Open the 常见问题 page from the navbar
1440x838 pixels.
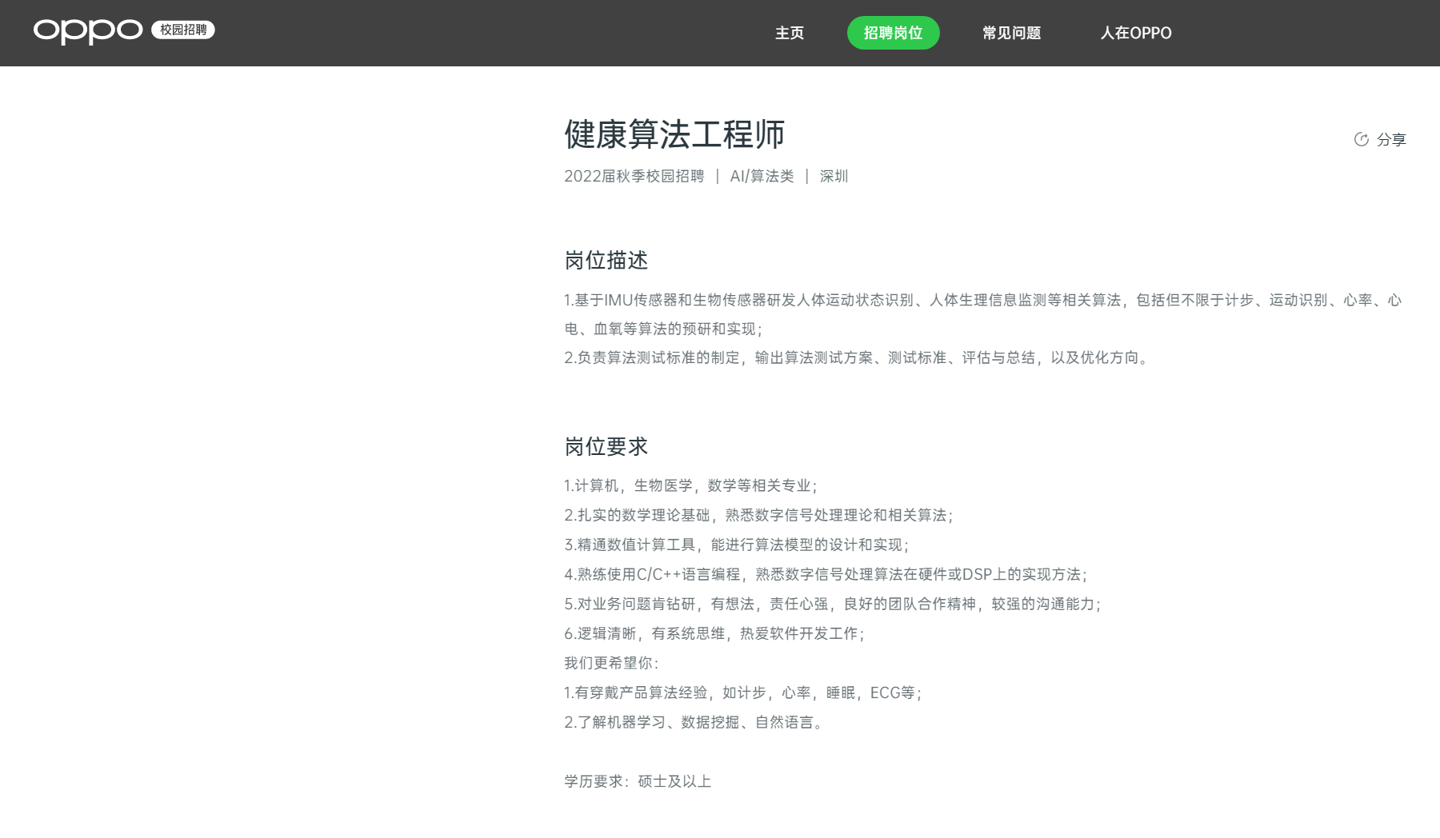(x=1011, y=32)
